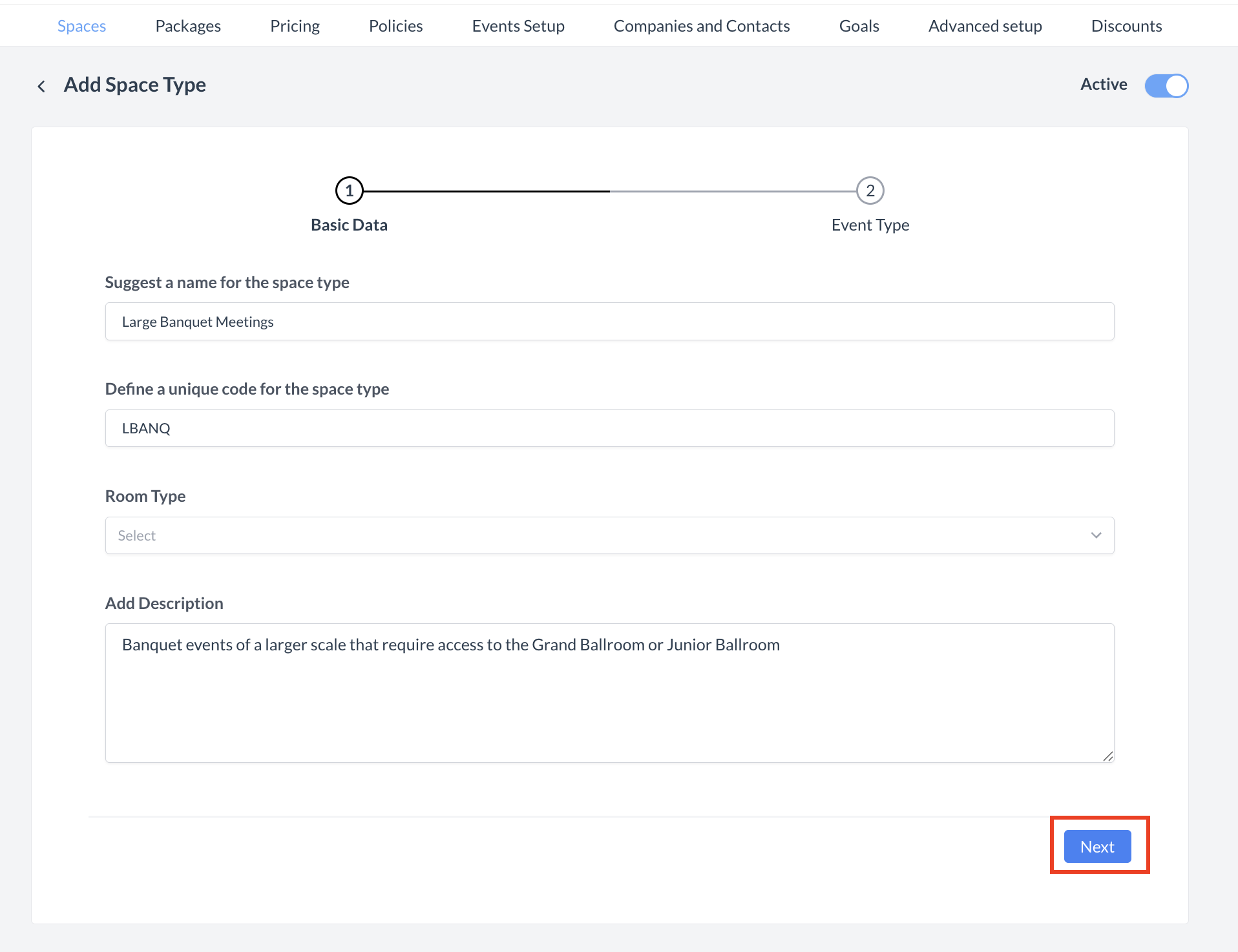Open Companies and Contacts tab
The height and width of the screenshot is (952, 1238).
[702, 26]
